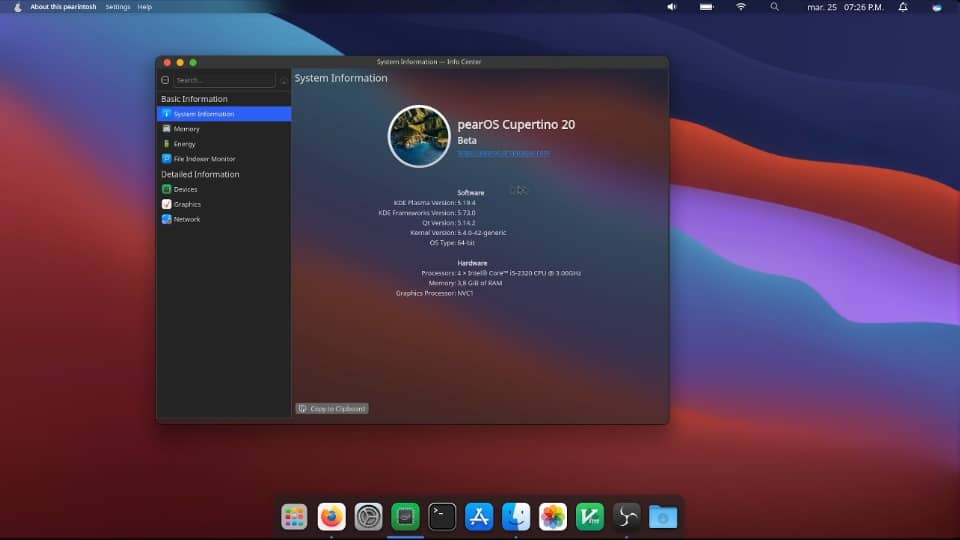The height and width of the screenshot is (540, 960).
Task: Open About this pearintosh menu
Action: click(x=63, y=7)
